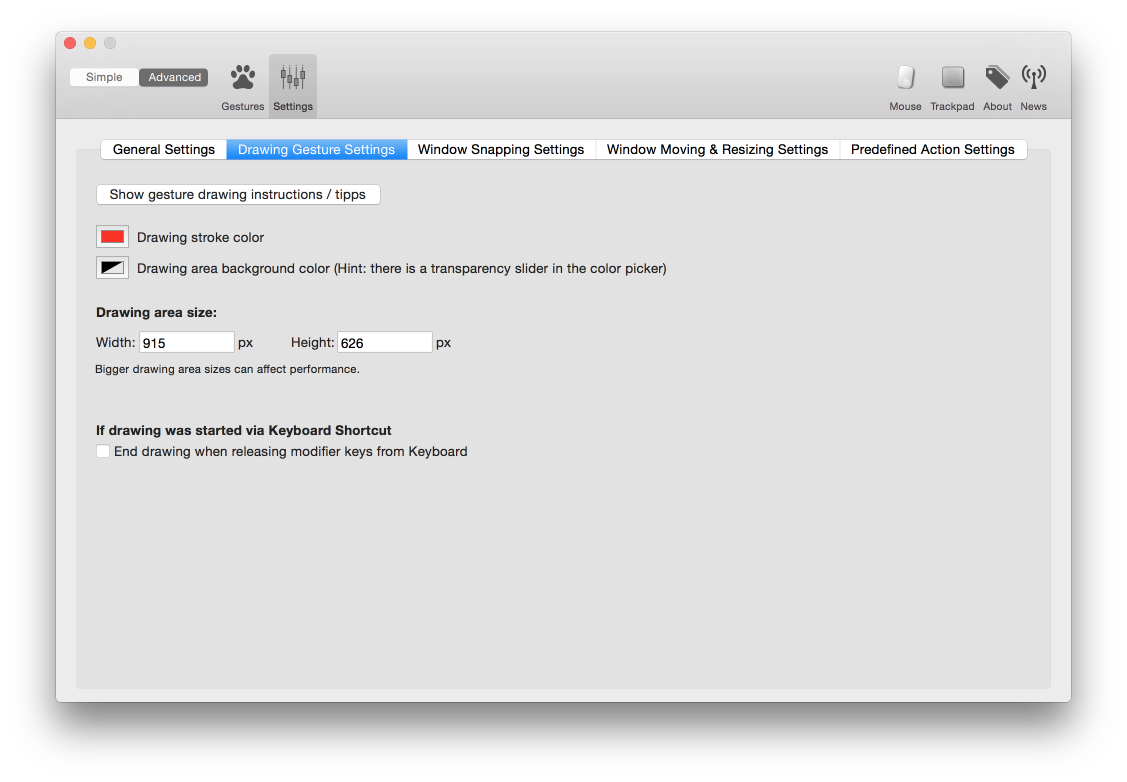Go to Window Moving & Resizing Settings tab
Image resolution: width=1127 pixels, height=782 pixels.
click(x=717, y=149)
